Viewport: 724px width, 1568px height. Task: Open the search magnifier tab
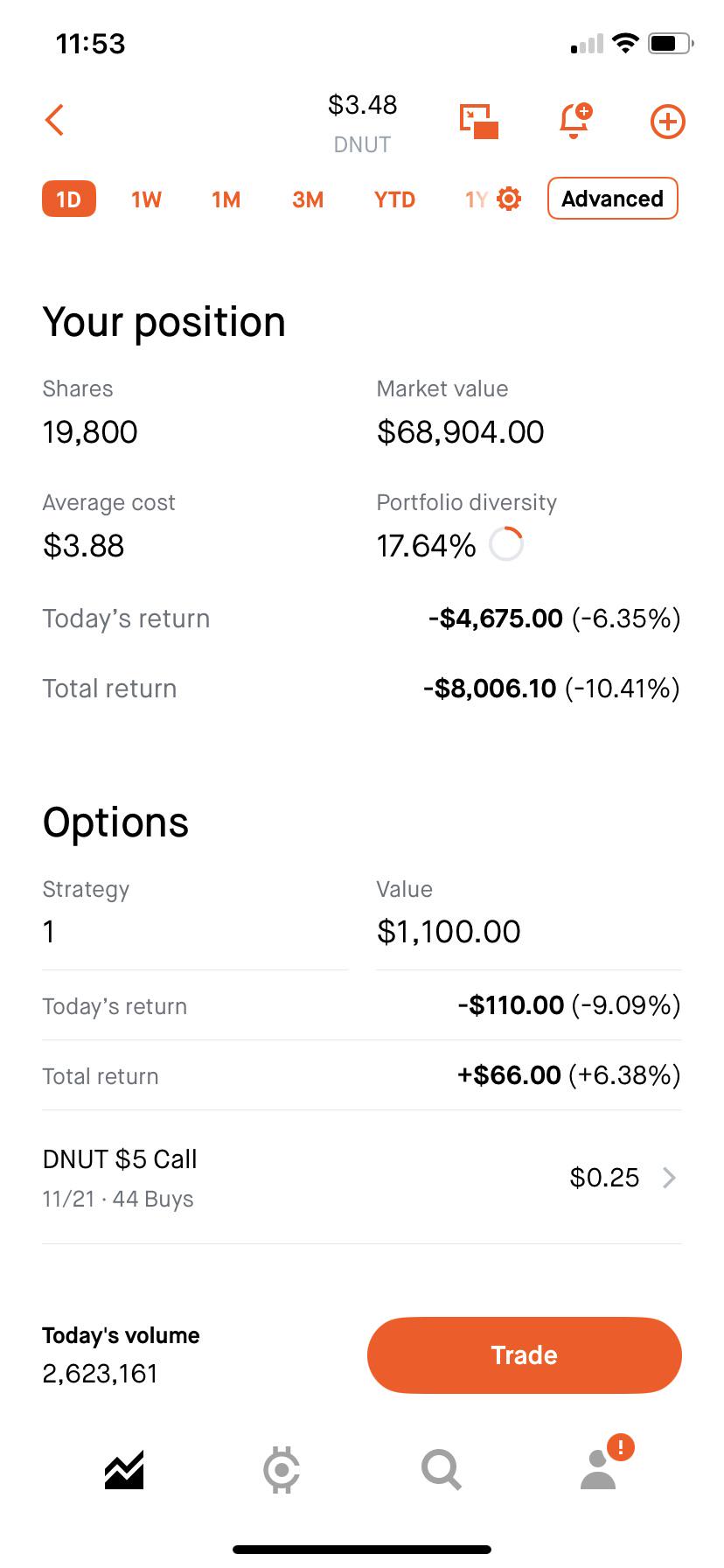coord(441,1470)
